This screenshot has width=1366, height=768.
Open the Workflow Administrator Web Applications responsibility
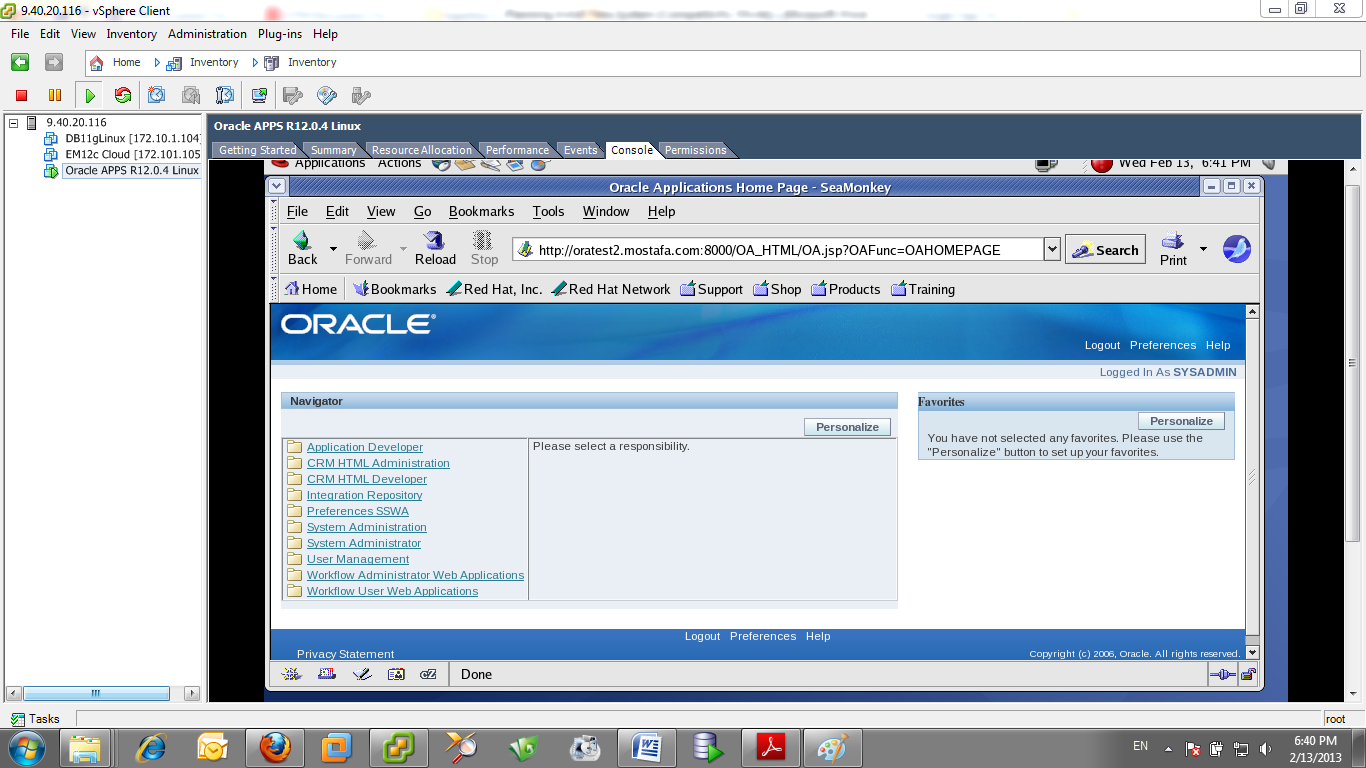[414, 575]
